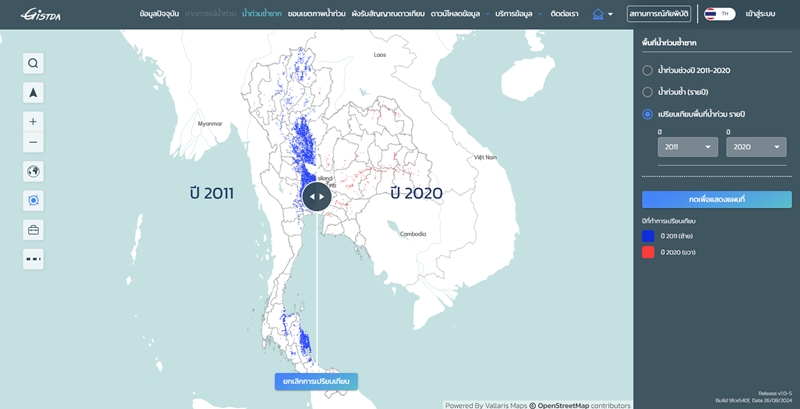Click the GISTDA logo
Image resolution: width=800 pixels, height=409 pixels.
coord(41,14)
